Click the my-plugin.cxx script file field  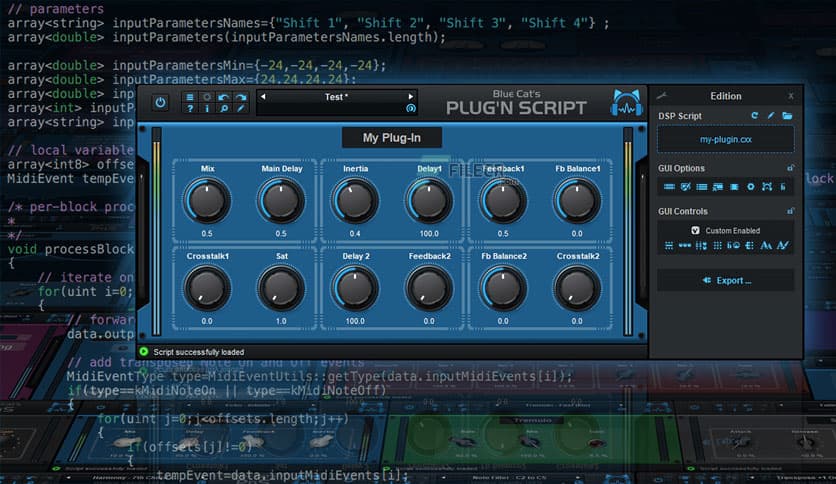tap(726, 139)
